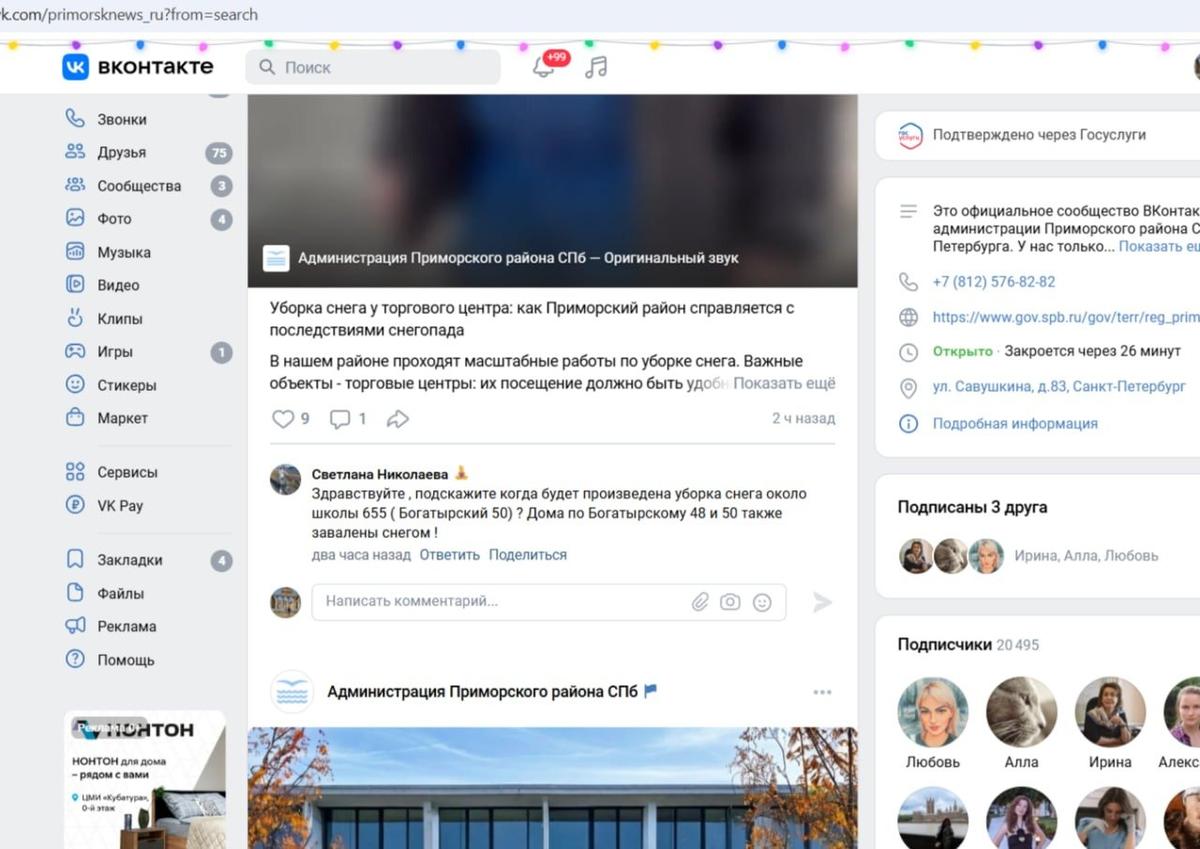Open the profile avatar menu in top corner
Viewport: 1200px width, 849px height.
1196,66
